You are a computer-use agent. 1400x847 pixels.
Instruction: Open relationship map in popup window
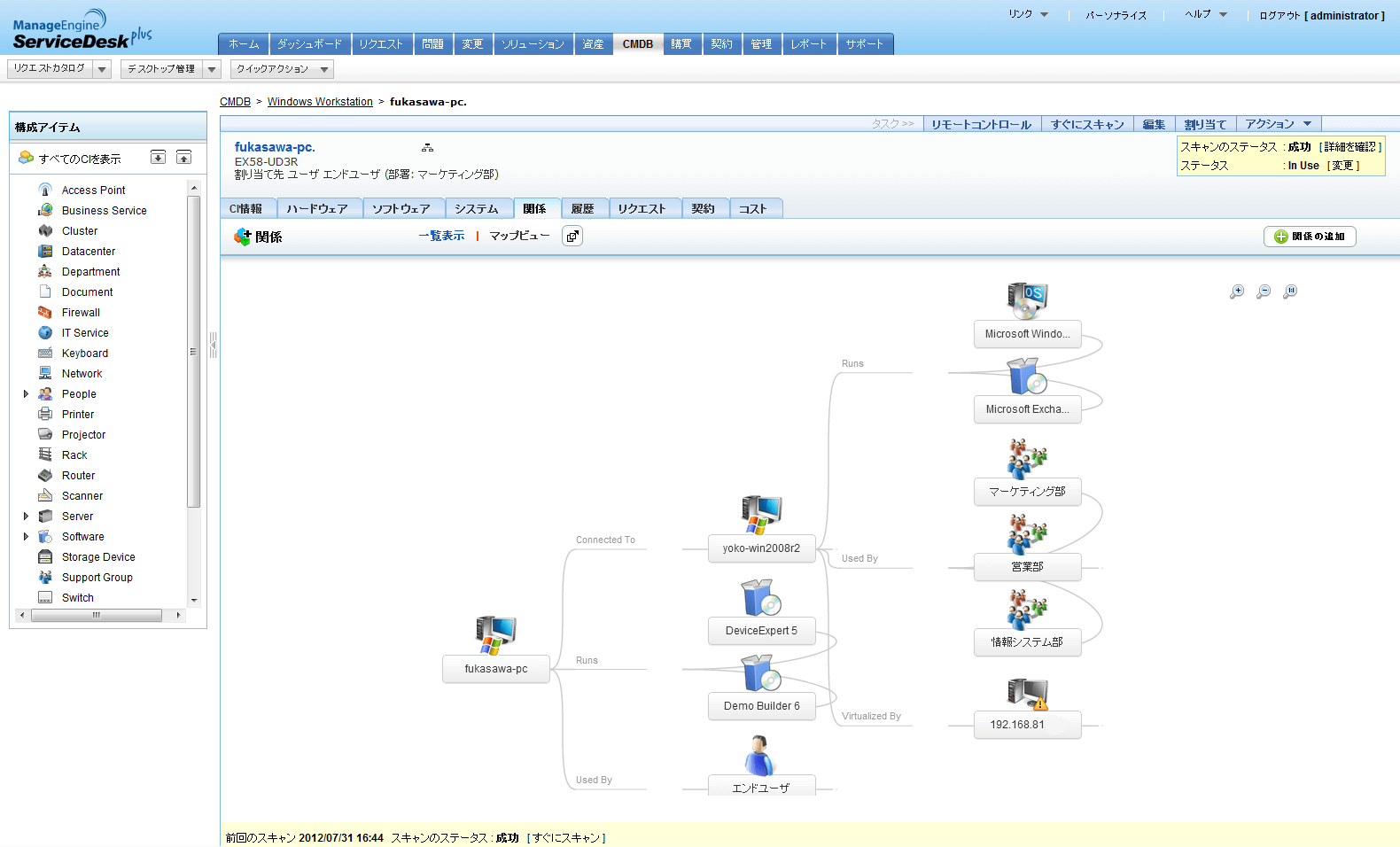572,237
